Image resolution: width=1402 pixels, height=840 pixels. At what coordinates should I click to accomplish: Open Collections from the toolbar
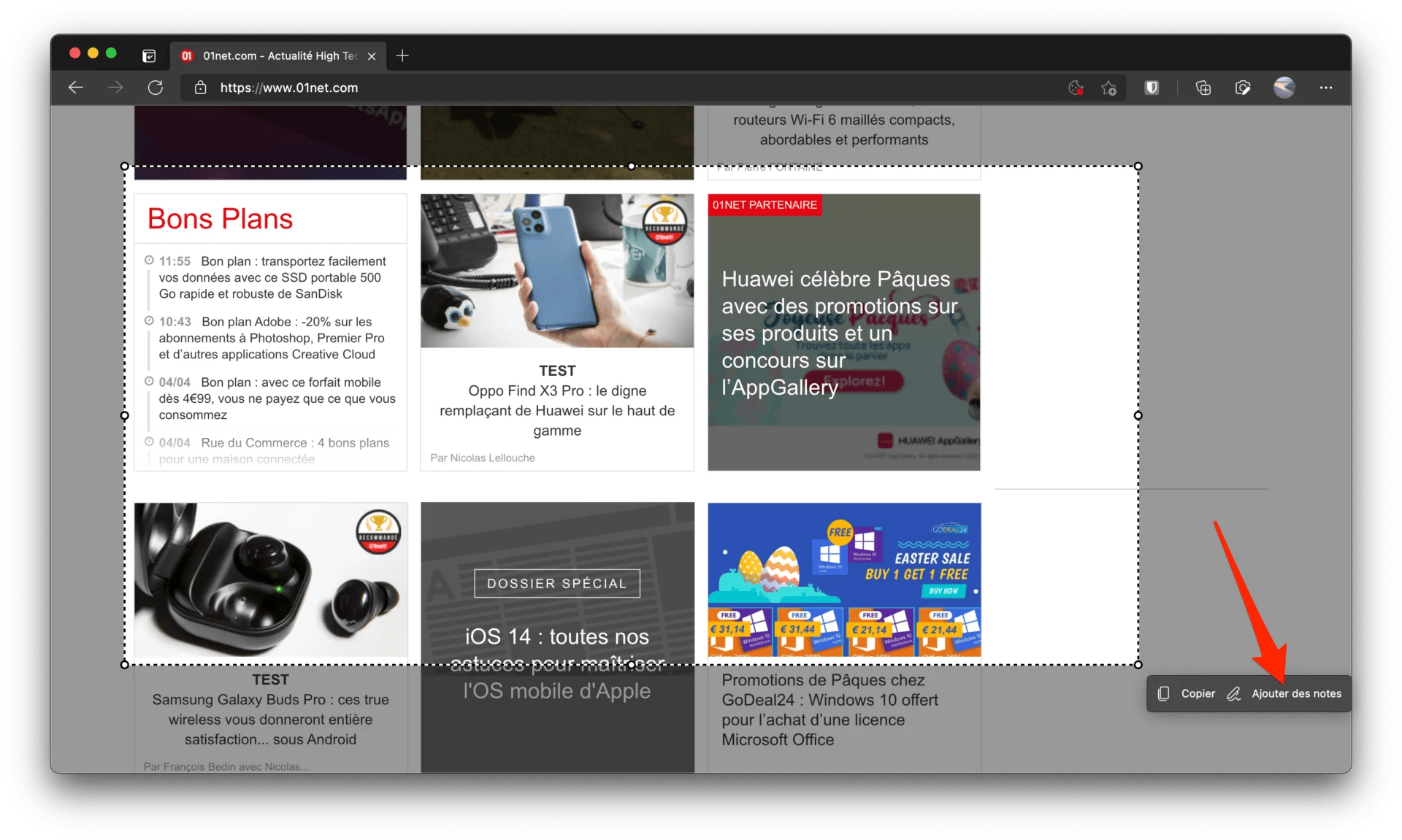pos(1203,88)
